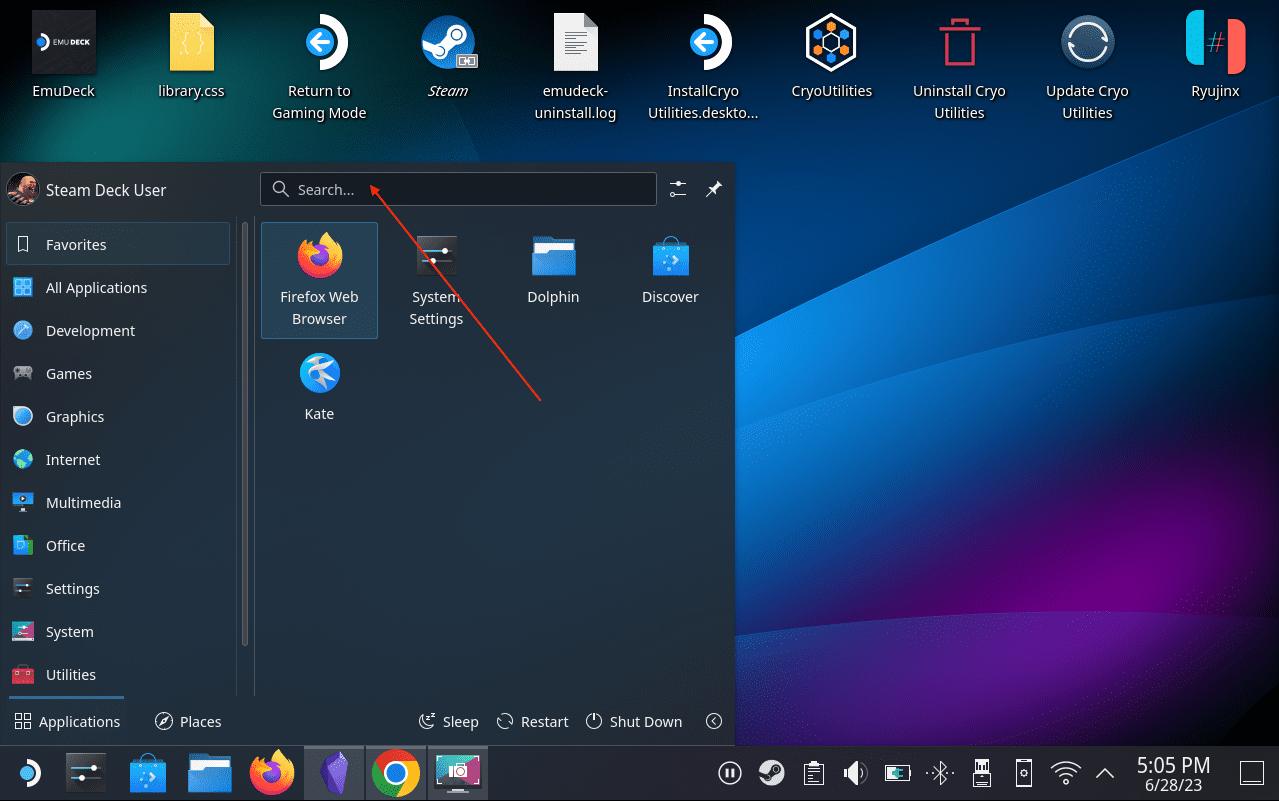Open Firefox from the taskbar
Viewport: 1279px width, 801px height.
pos(272,772)
